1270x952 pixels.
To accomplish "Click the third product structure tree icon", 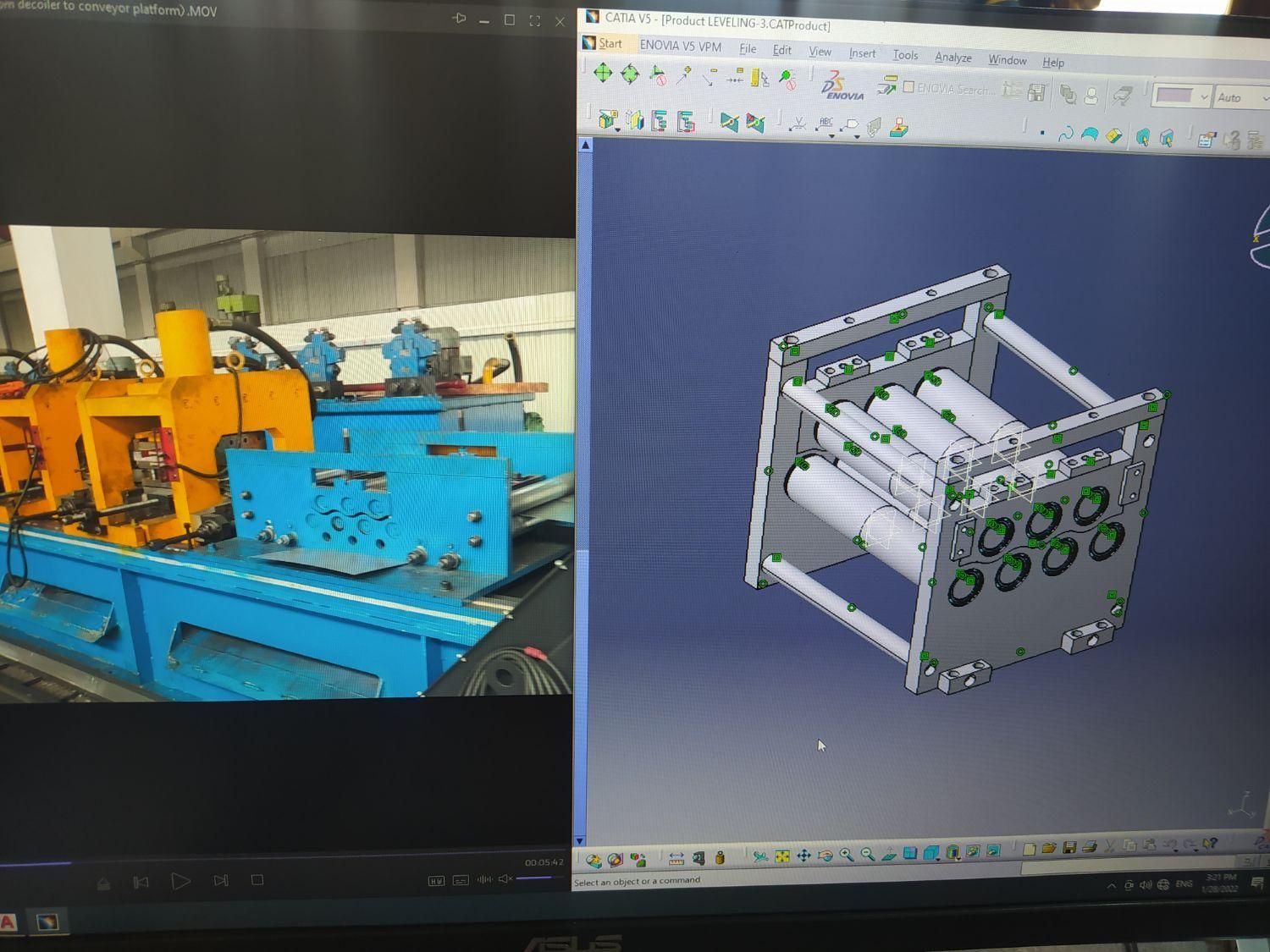I will click(x=660, y=122).
